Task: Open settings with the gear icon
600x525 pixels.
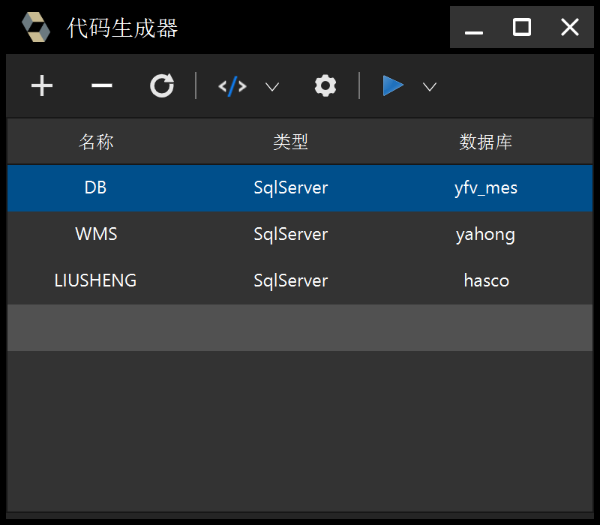Action: 325,86
